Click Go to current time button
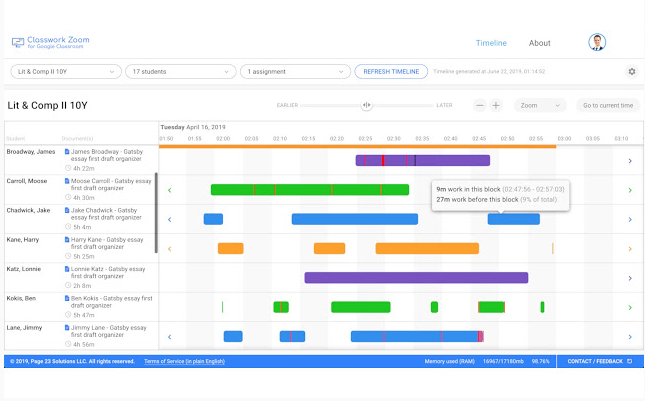This screenshot has width=645, height=401. [x=608, y=105]
